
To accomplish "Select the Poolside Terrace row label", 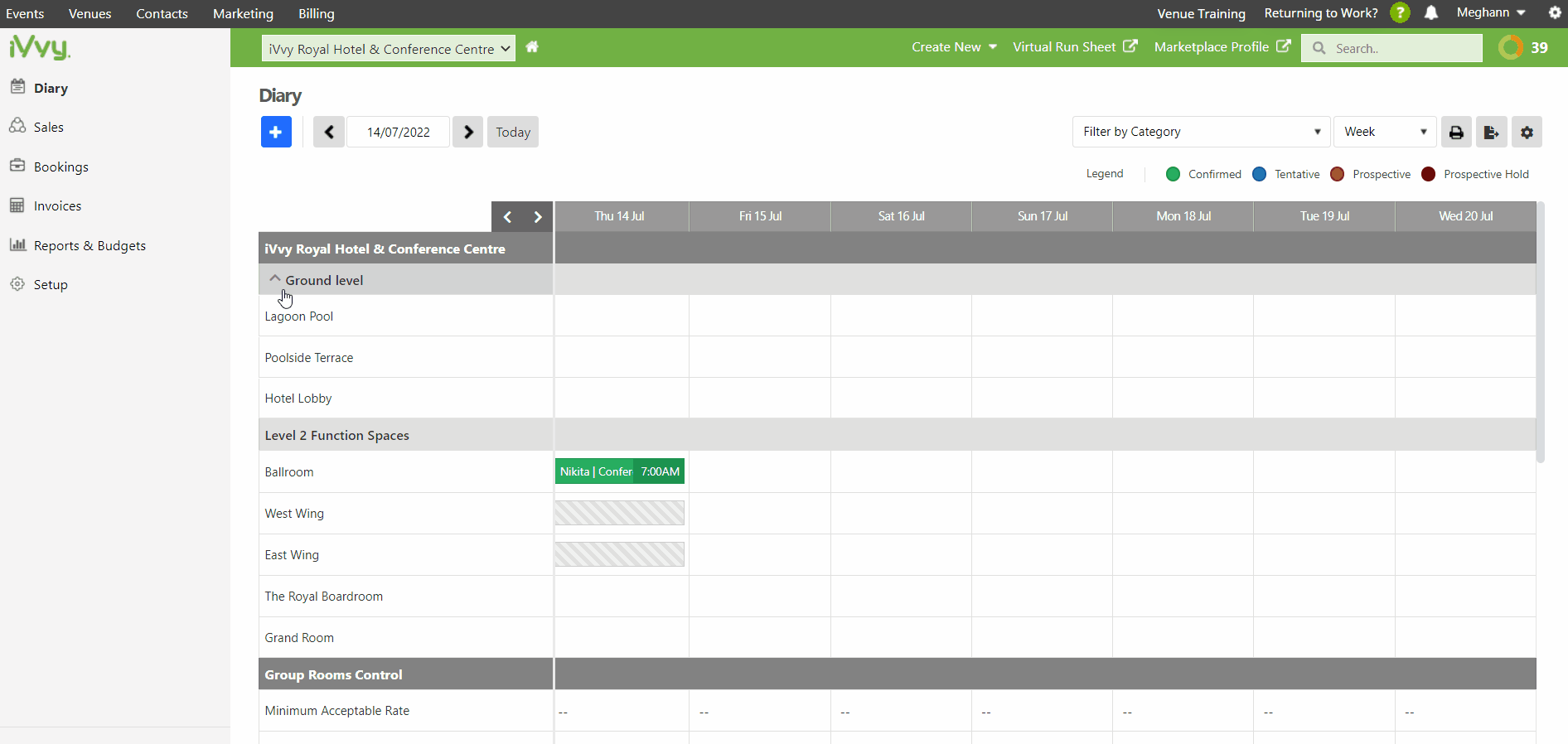I will pos(309,358).
